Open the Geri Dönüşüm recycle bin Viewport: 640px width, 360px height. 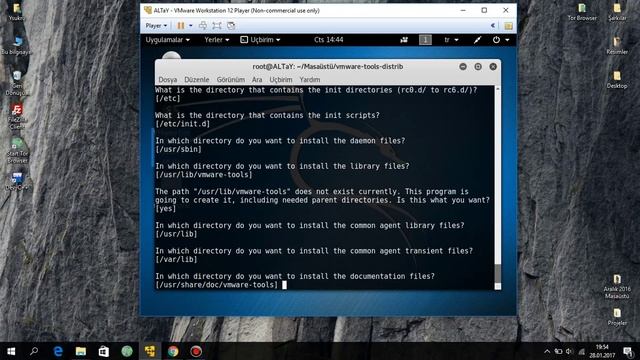[17, 83]
